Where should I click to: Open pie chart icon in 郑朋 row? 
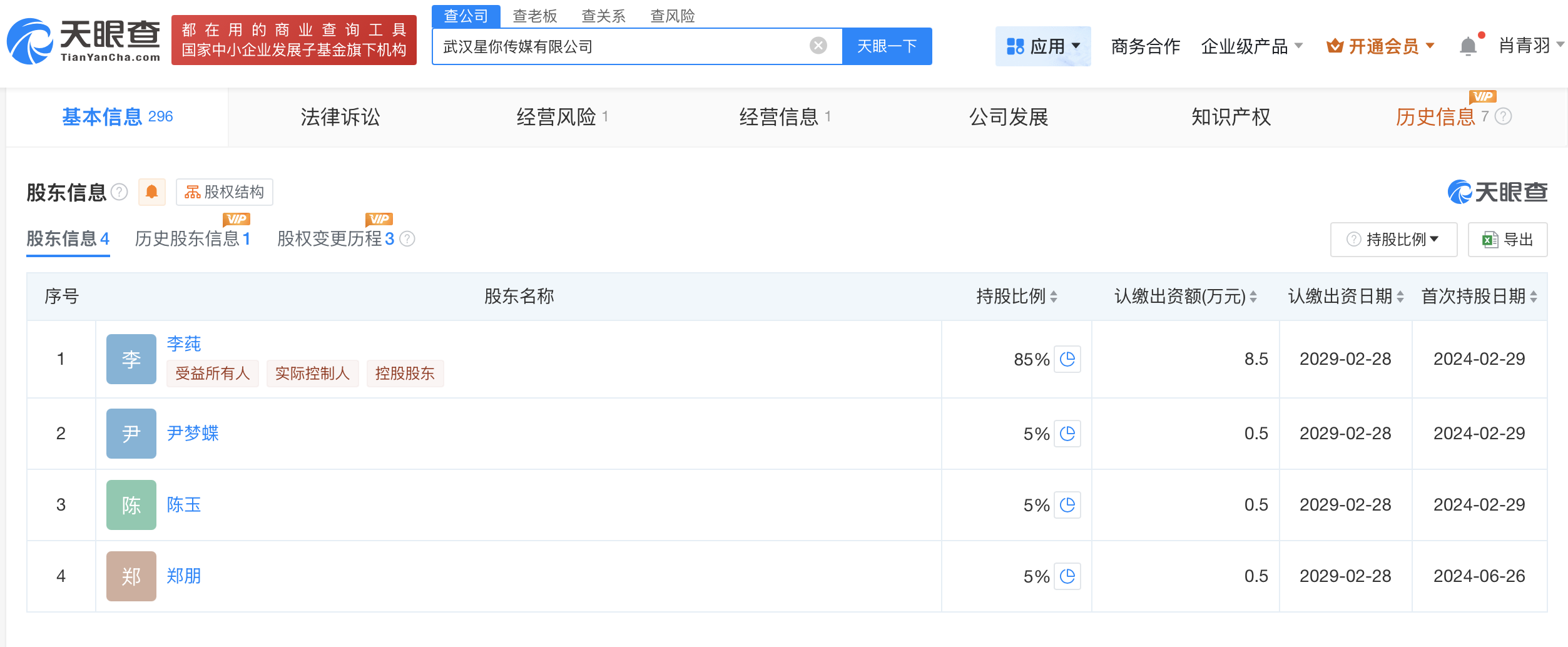(1067, 576)
